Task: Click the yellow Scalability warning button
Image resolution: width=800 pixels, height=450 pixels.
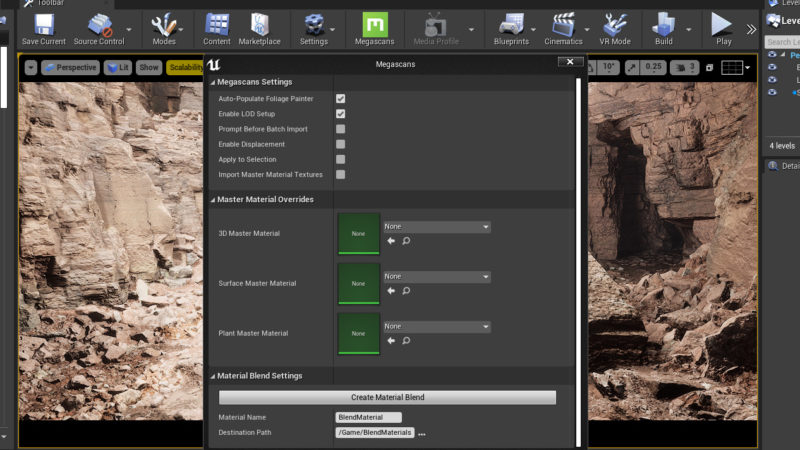Action: click(185, 67)
